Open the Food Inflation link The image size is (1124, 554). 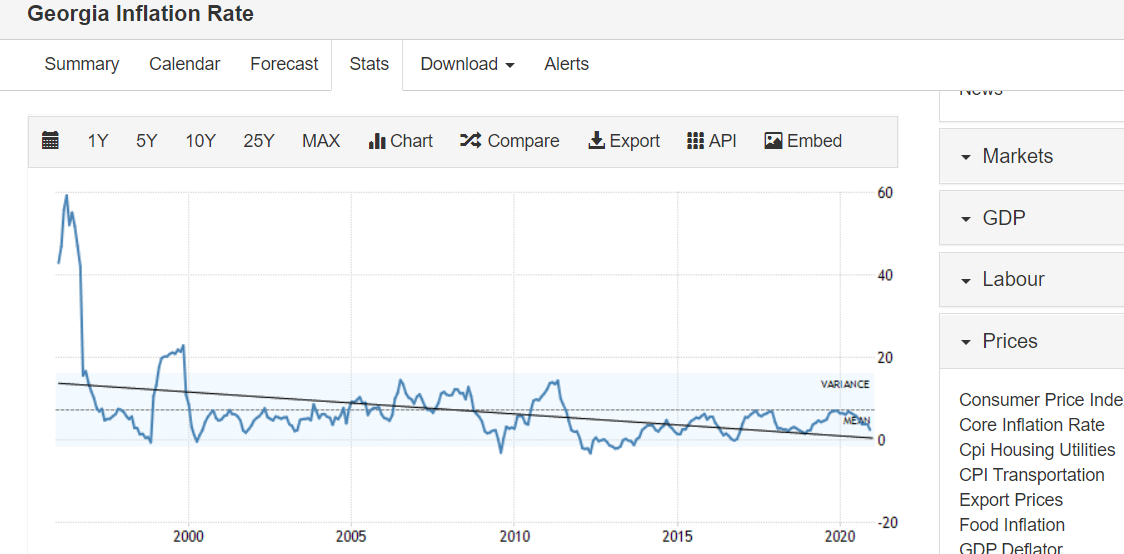click(1011, 525)
